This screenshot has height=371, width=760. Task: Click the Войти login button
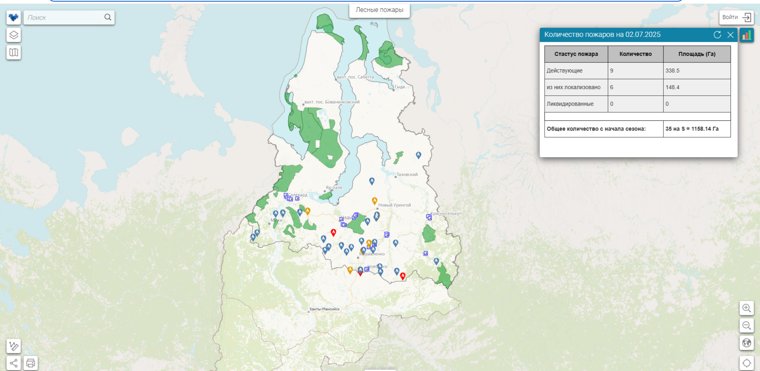(x=736, y=17)
